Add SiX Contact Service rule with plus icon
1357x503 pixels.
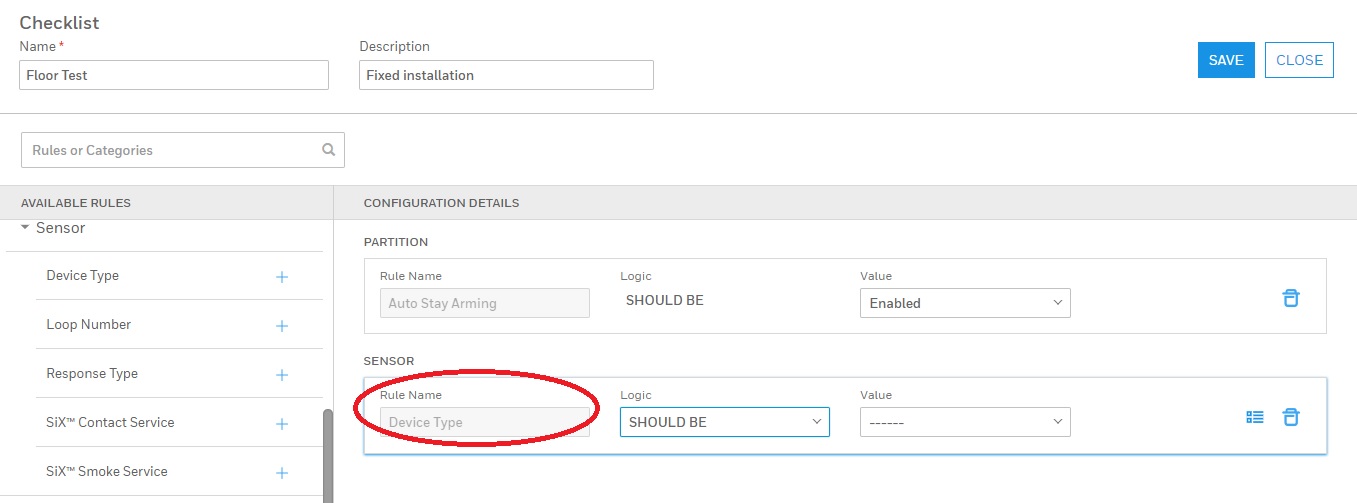pyautogui.click(x=281, y=424)
